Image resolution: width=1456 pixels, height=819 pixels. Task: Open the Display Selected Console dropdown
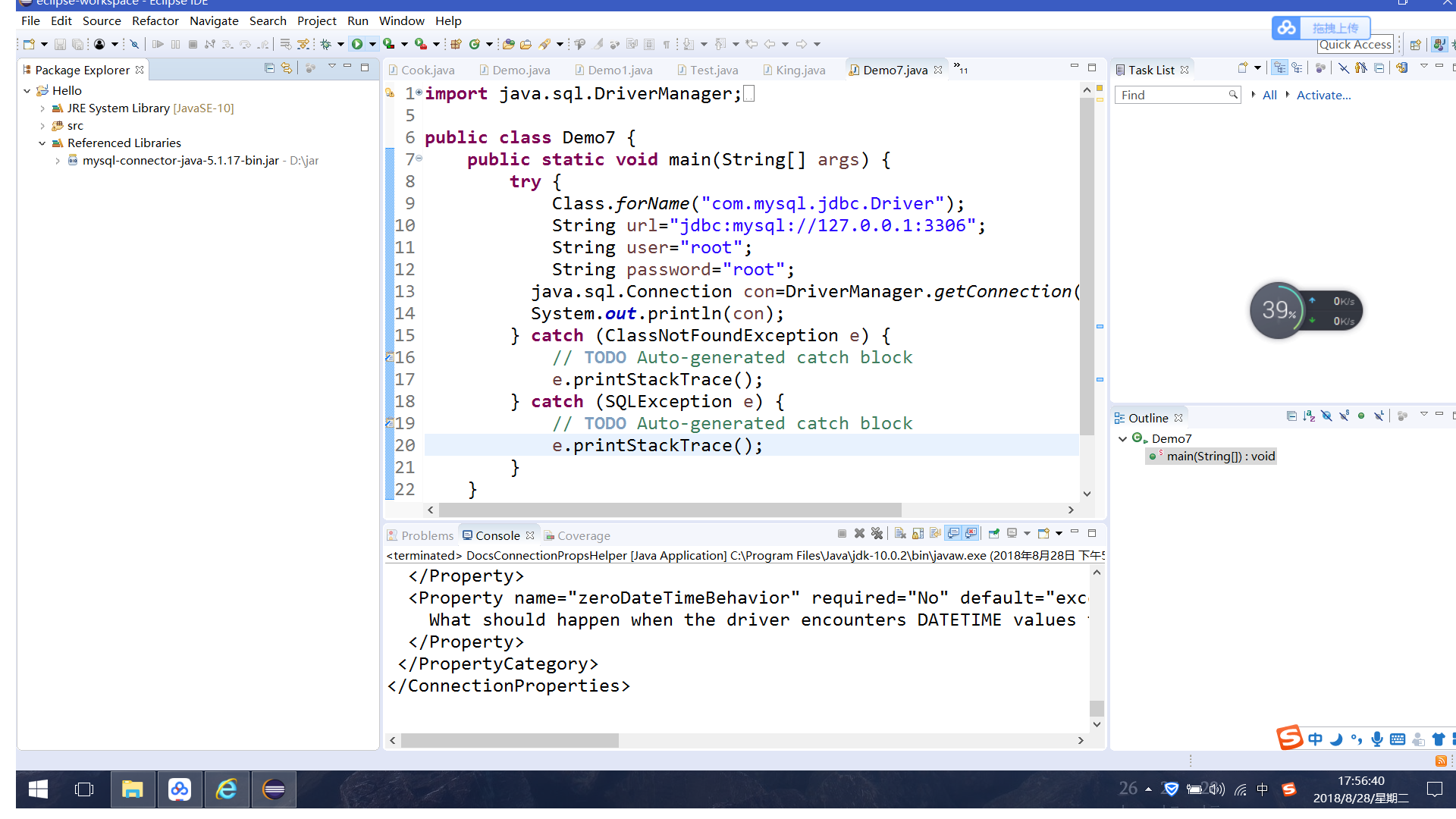coord(1027,533)
